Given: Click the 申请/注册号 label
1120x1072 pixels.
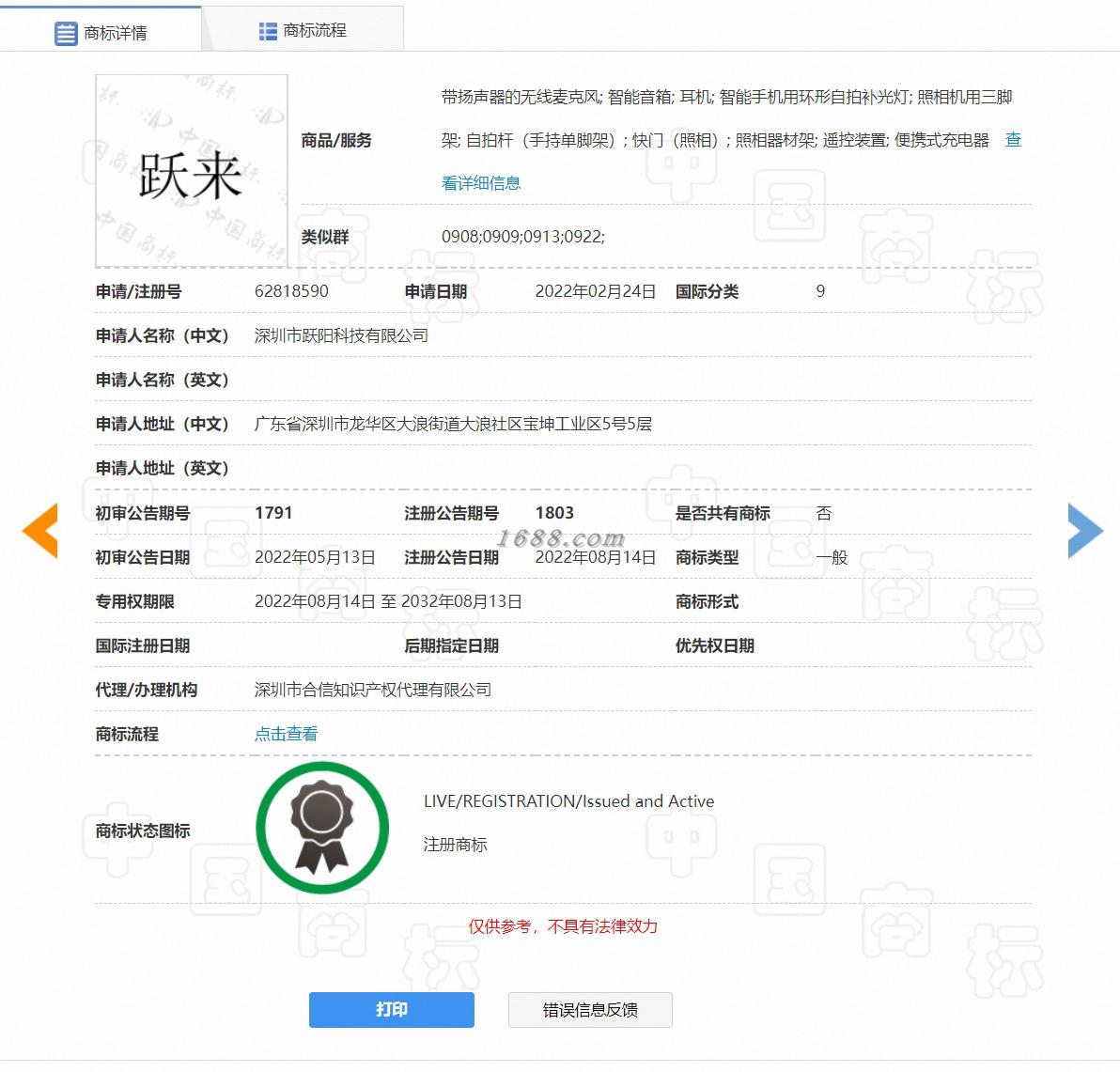Looking at the screenshot, I should (138, 291).
